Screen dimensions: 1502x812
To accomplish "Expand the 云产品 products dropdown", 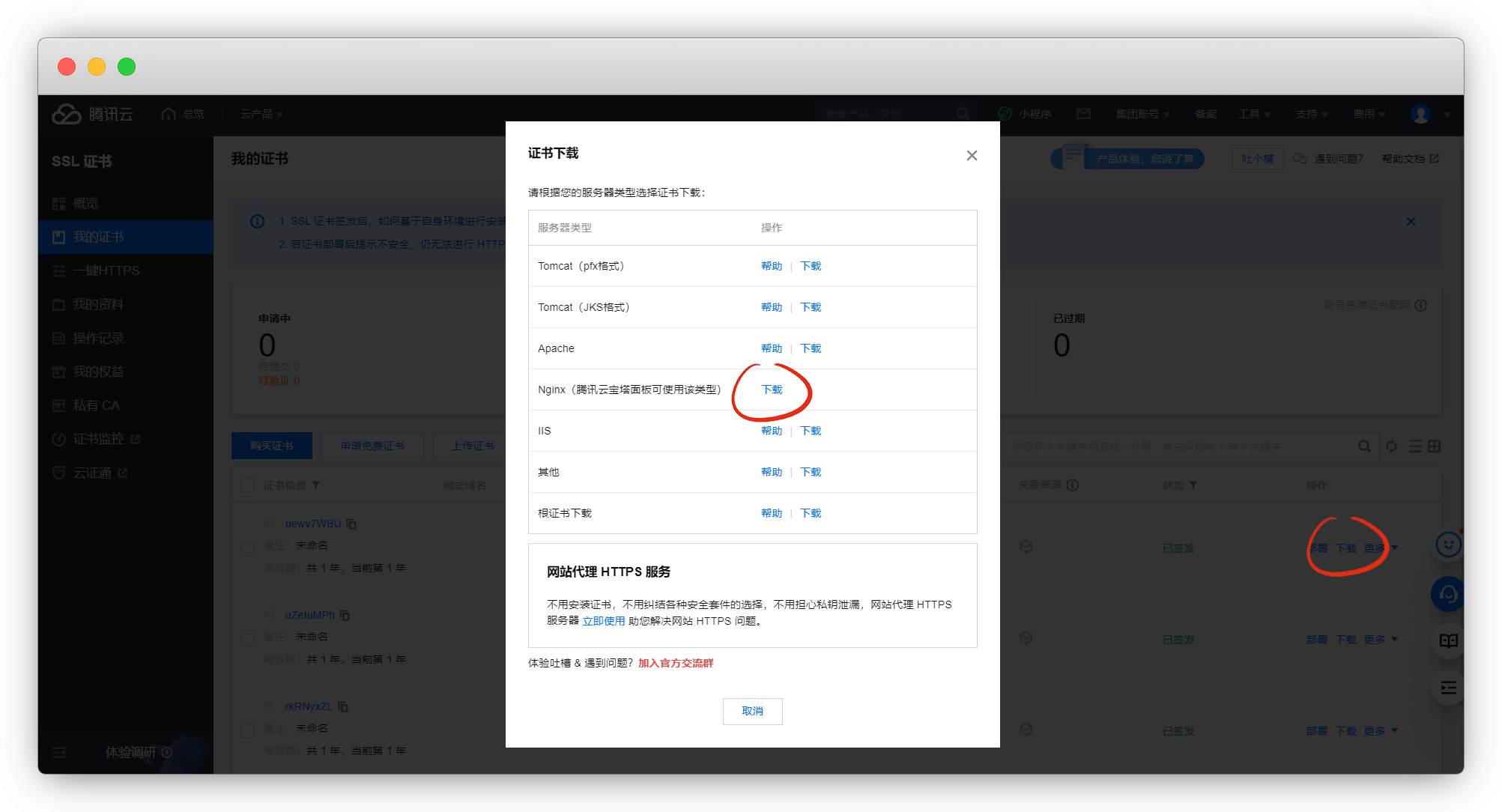I will [x=261, y=114].
